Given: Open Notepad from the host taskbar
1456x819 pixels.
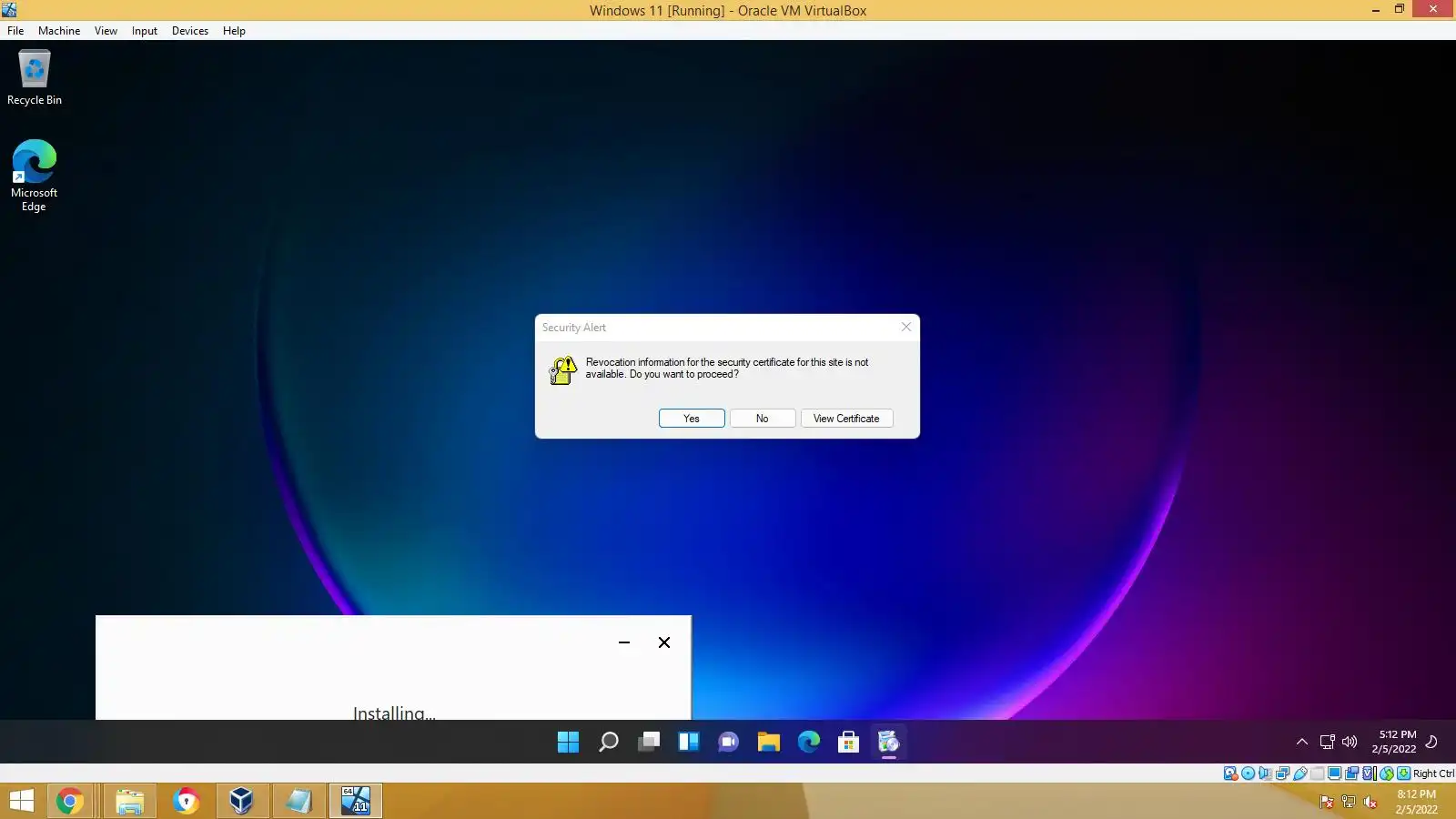Looking at the screenshot, I should tap(298, 801).
